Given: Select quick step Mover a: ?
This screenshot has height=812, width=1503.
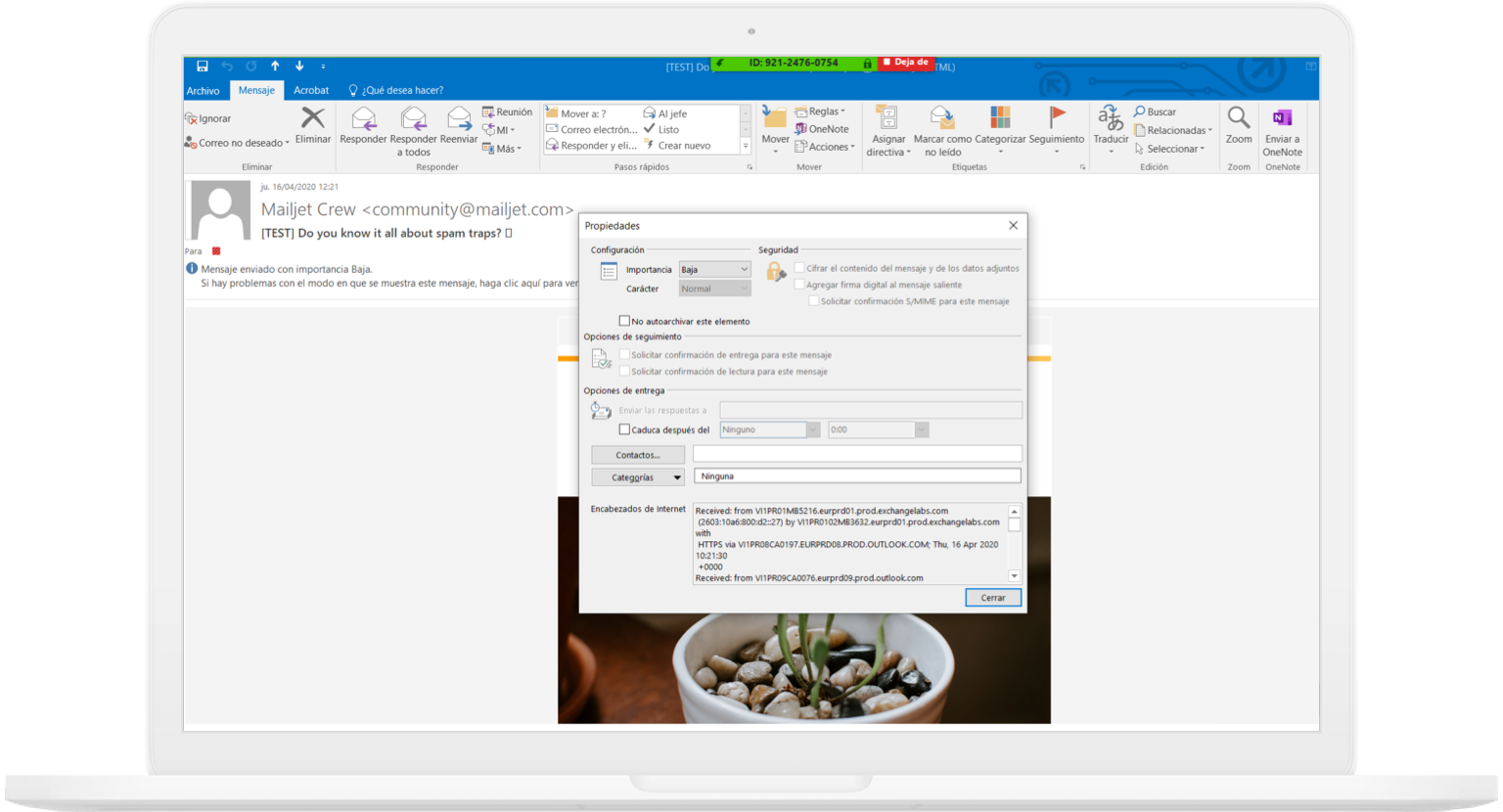Looking at the screenshot, I should click(575, 113).
